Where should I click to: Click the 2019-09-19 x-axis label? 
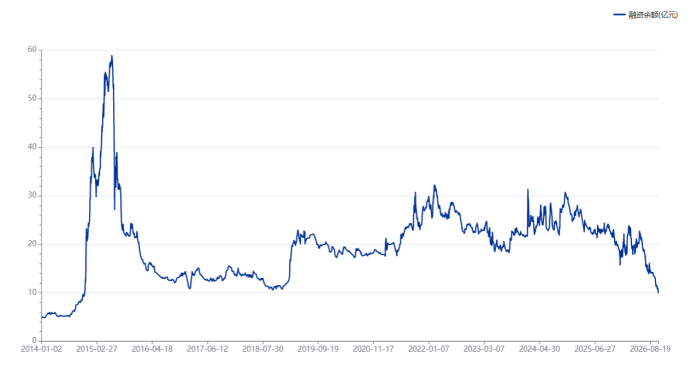click(318, 349)
